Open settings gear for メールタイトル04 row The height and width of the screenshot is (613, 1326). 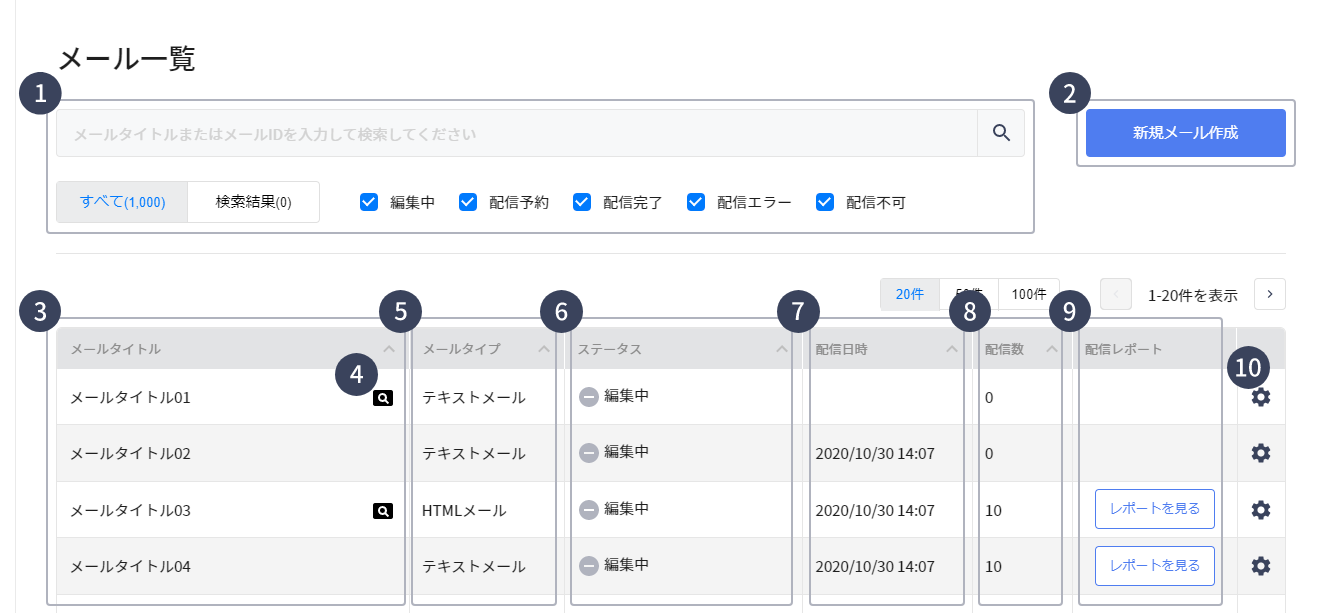pyautogui.click(x=1261, y=566)
